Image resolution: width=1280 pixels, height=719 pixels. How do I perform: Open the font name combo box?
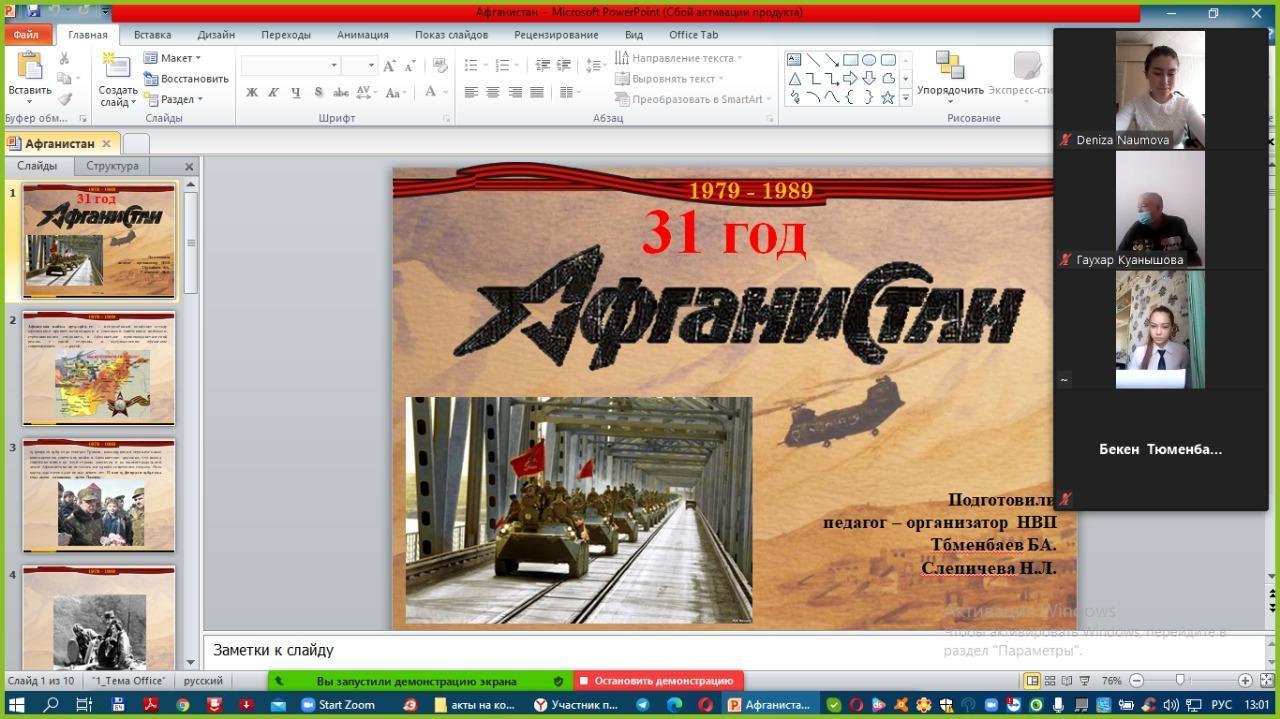tap(290, 65)
